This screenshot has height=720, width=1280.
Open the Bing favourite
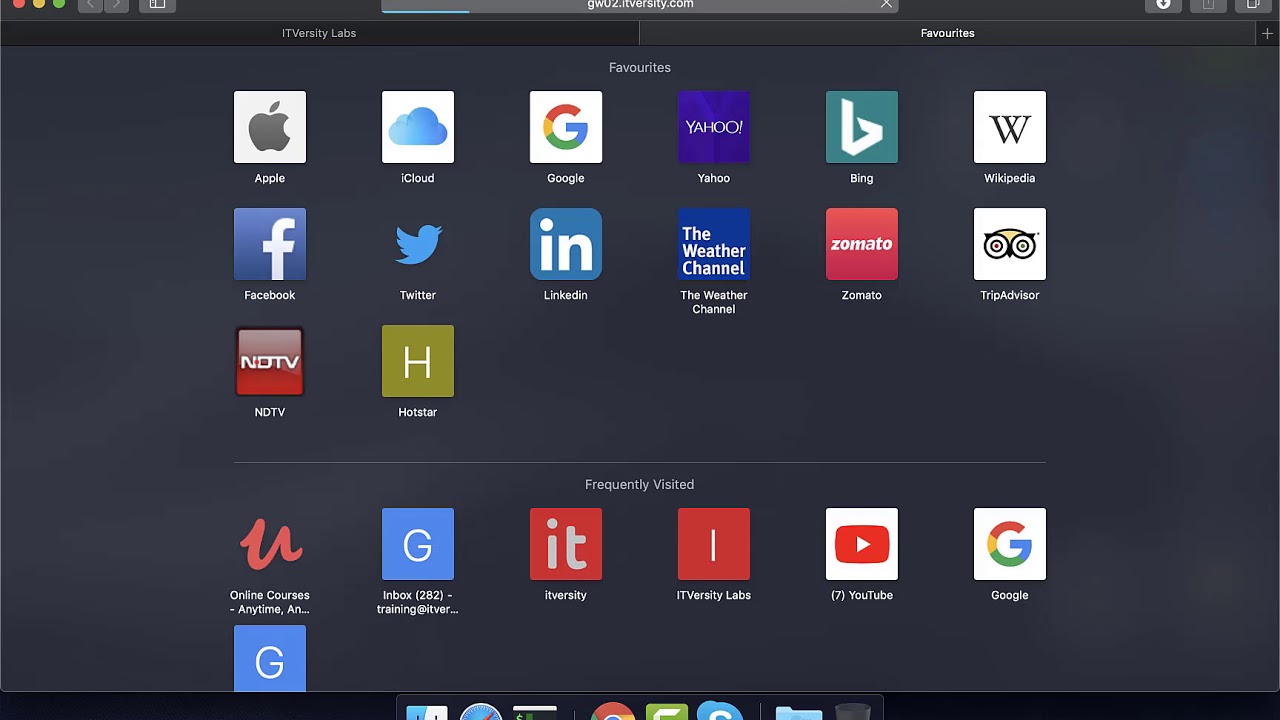pyautogui.click(x=861, y=127)
